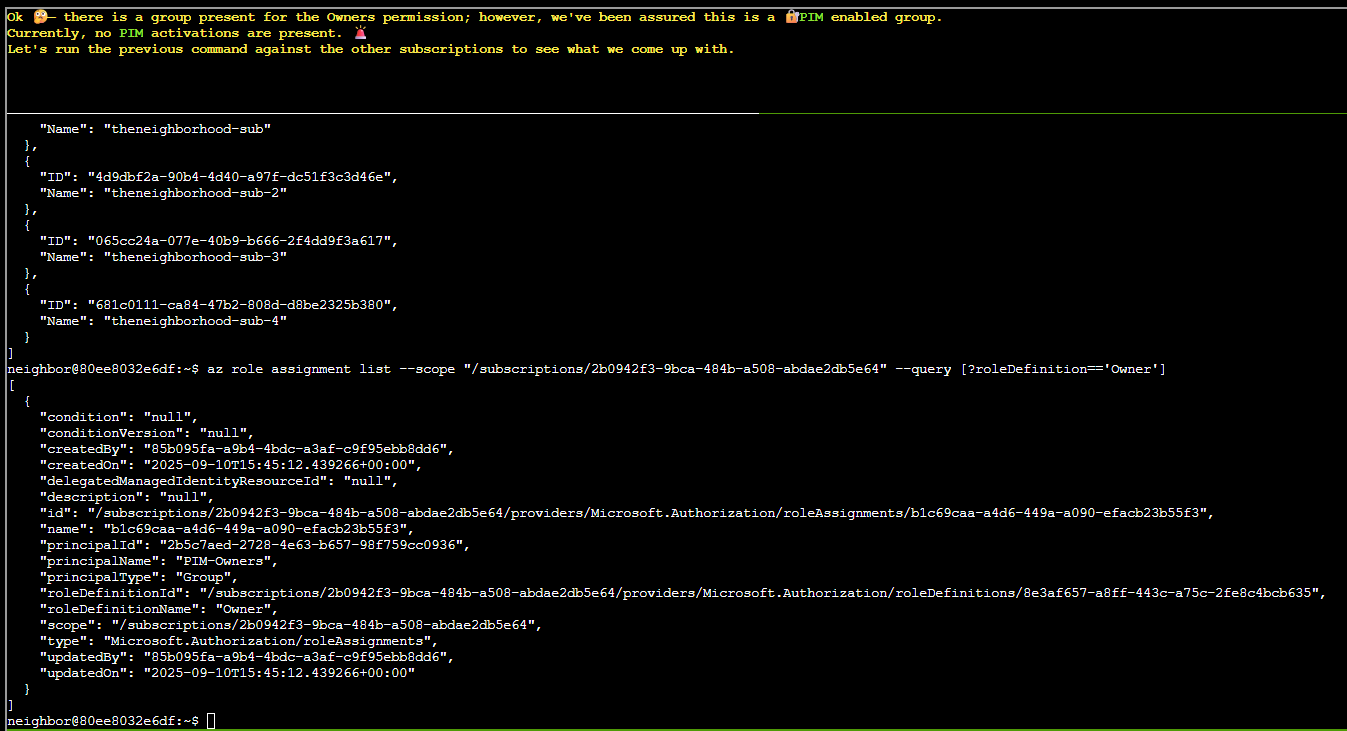Click the "createdOn" timestamp line
Image resolution: width=1347 pixels, height=731 pixels.
pyautogui.click(x=231, y=465)
